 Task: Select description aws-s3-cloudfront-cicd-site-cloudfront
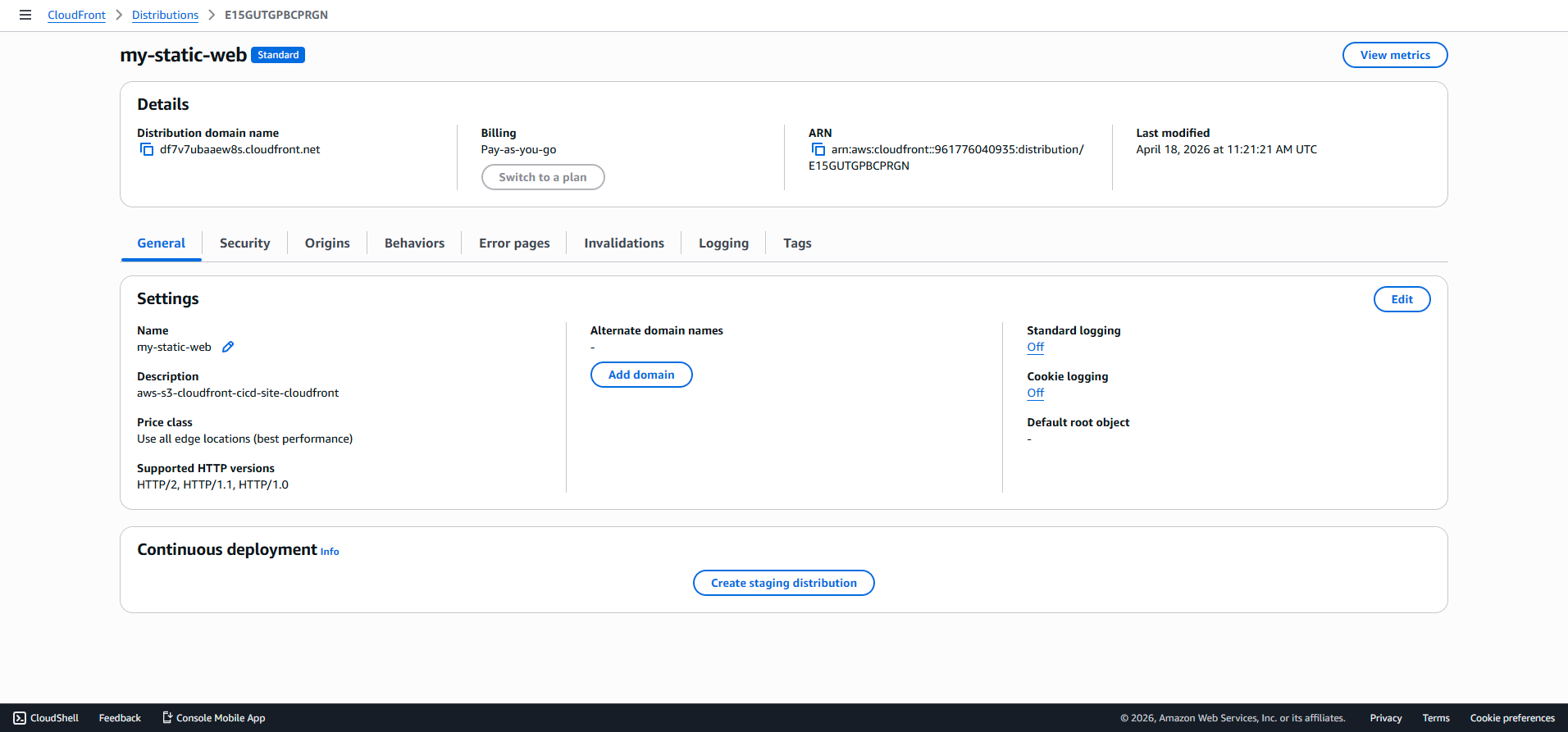[x=238, y=393]
